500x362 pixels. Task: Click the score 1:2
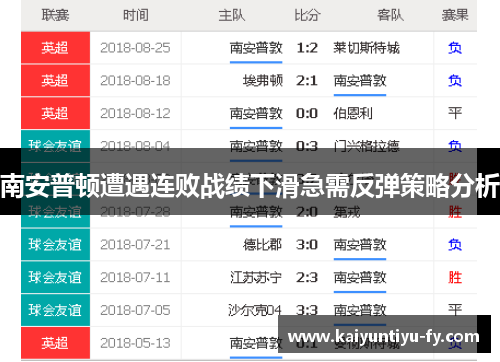click(x=307, y=48)
